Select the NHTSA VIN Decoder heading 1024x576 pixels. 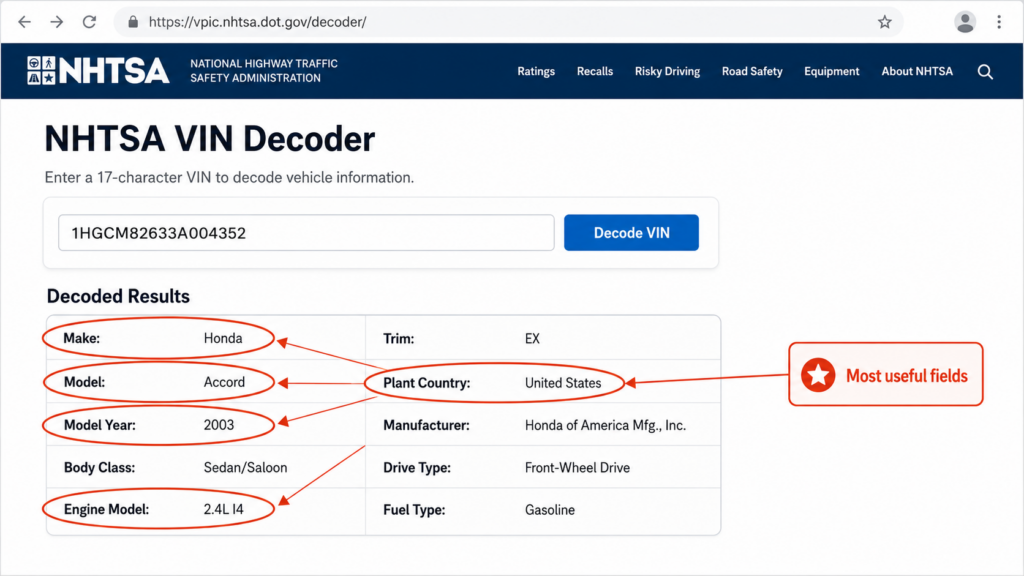210,139
